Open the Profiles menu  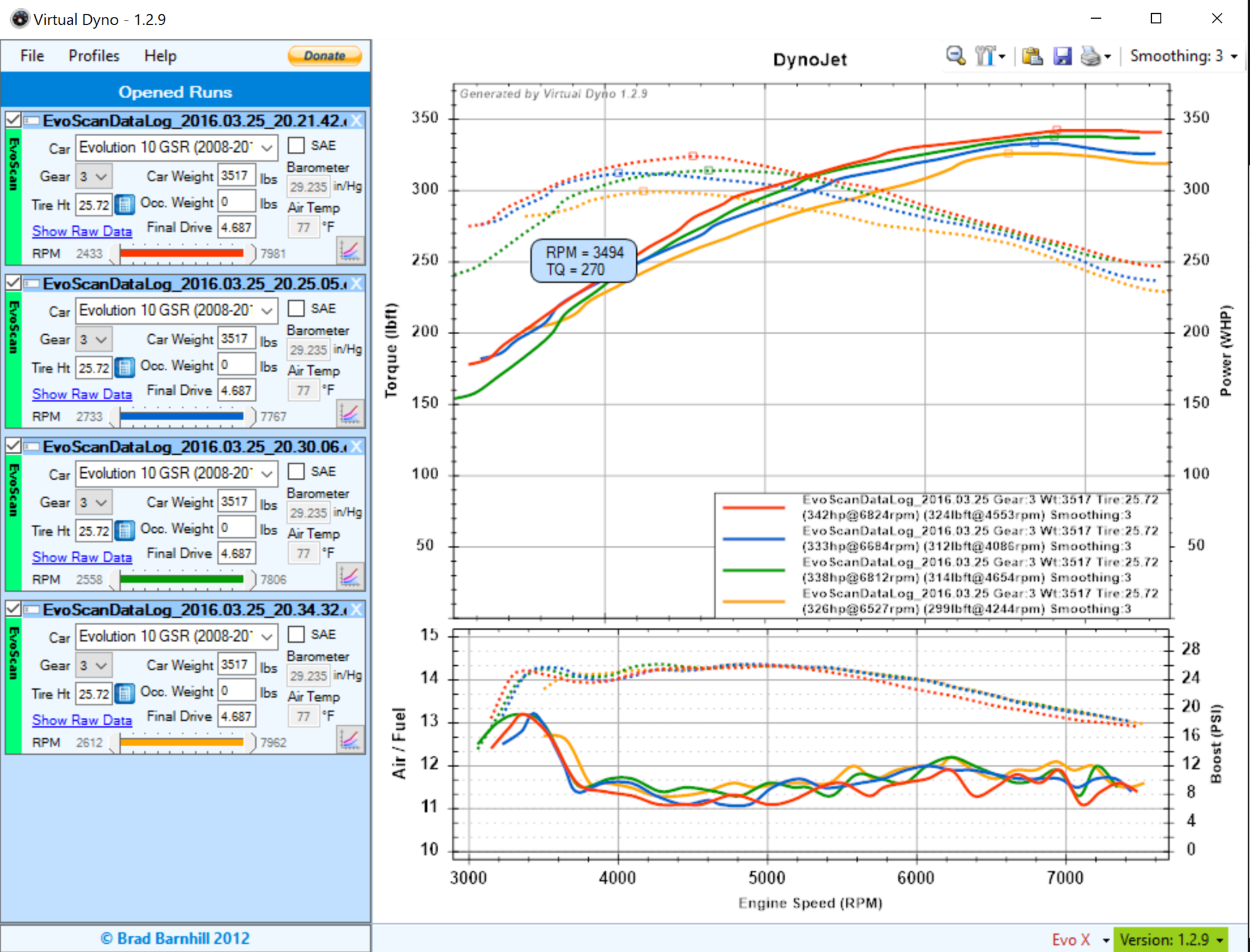click(94, 56)
